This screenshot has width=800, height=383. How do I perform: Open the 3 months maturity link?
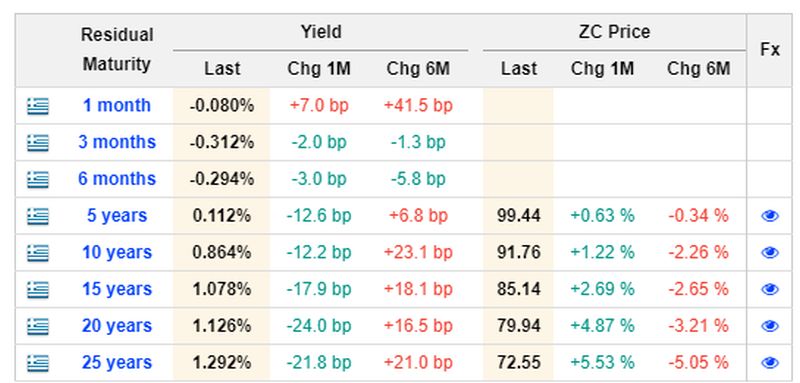117,142
